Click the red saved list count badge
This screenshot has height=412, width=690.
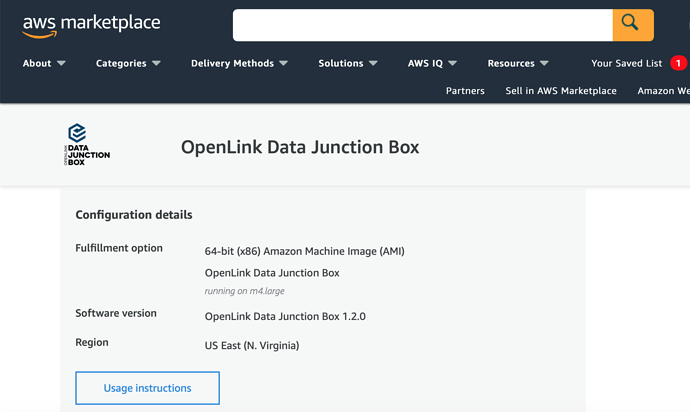pos(678,63)
